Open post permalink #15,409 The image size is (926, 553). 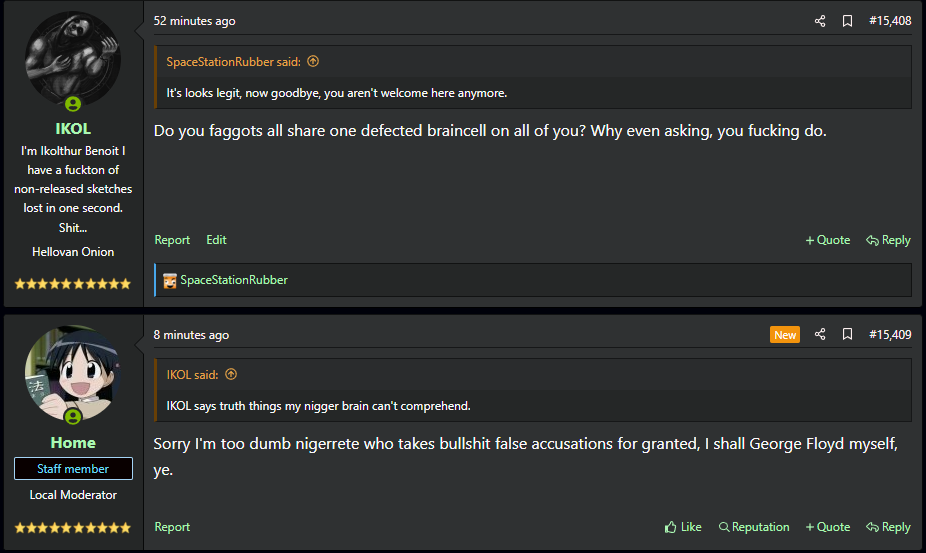pyautogui.click(x=890, y=335)
